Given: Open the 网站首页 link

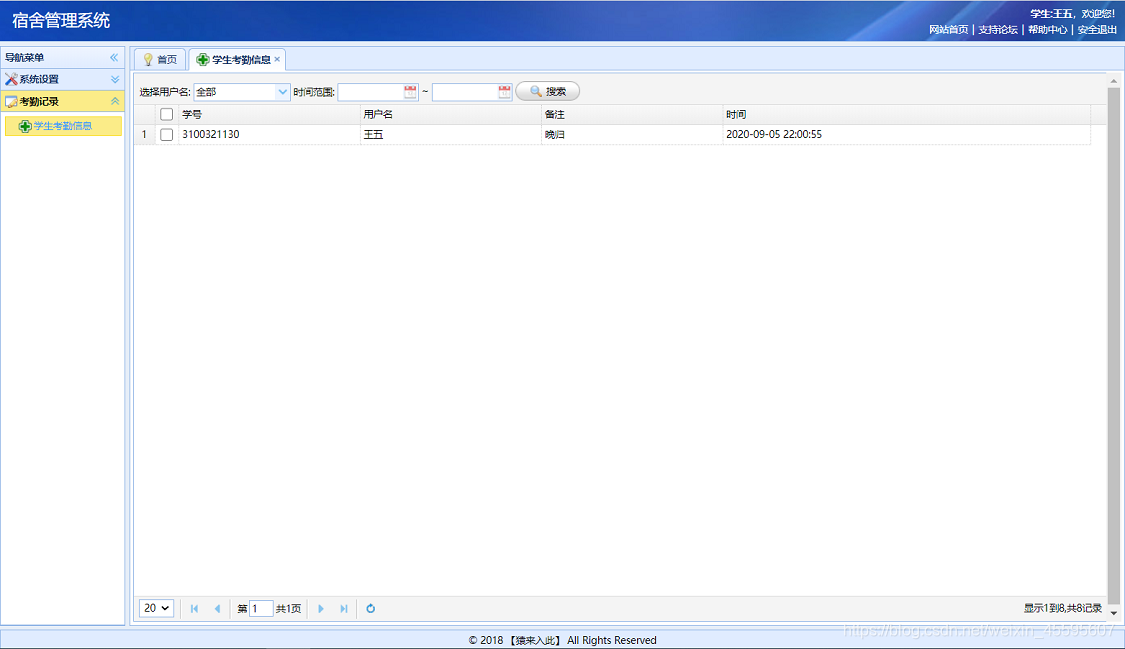Looking at the screenshot, I should tap(949, 30).
